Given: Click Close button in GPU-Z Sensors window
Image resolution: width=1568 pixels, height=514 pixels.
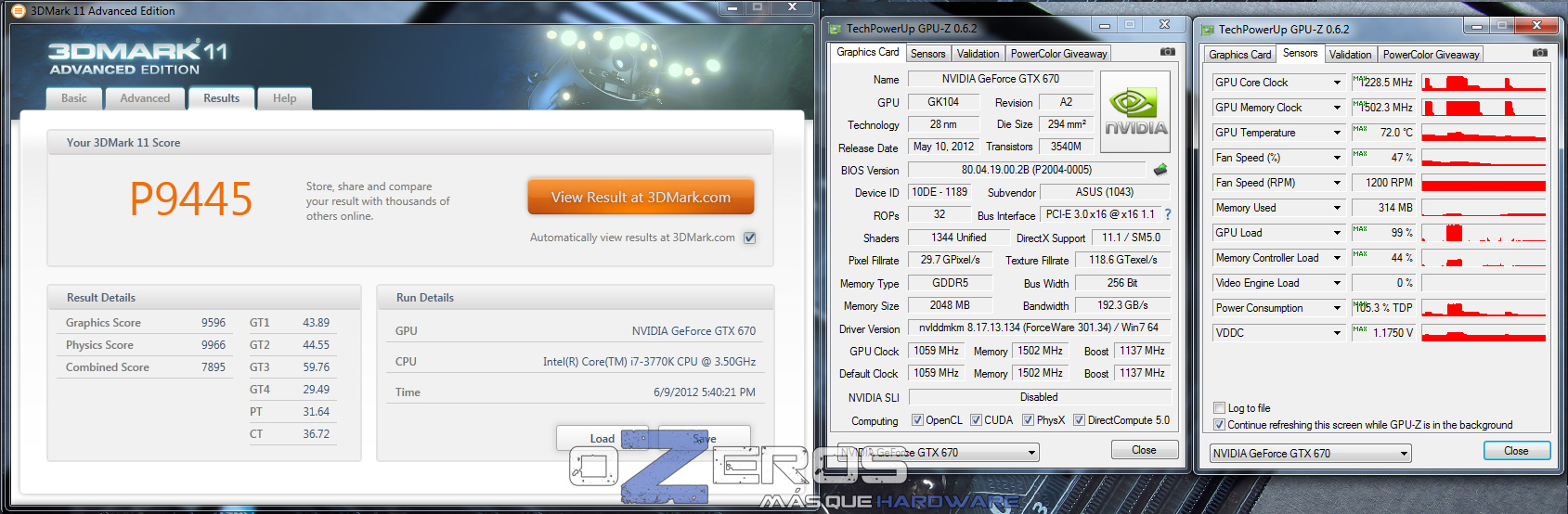Looking at the screenshot, I should click(1516, 451).
